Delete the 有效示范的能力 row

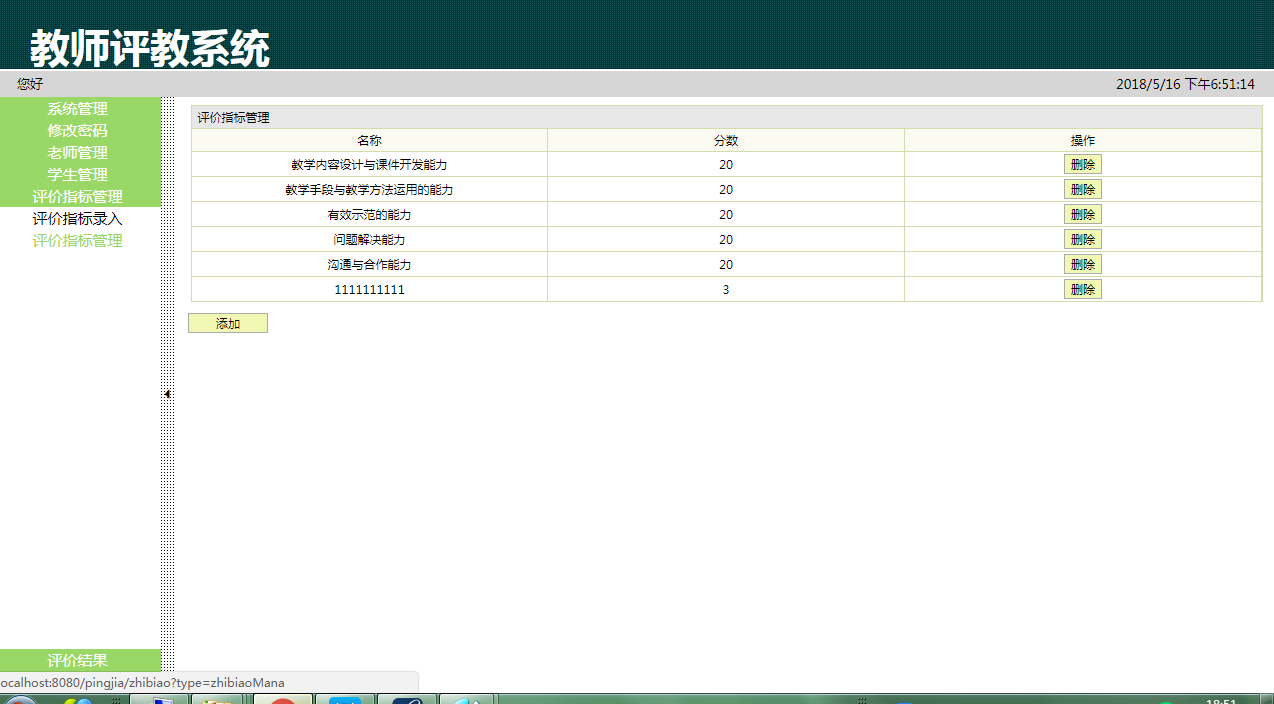1083,215
